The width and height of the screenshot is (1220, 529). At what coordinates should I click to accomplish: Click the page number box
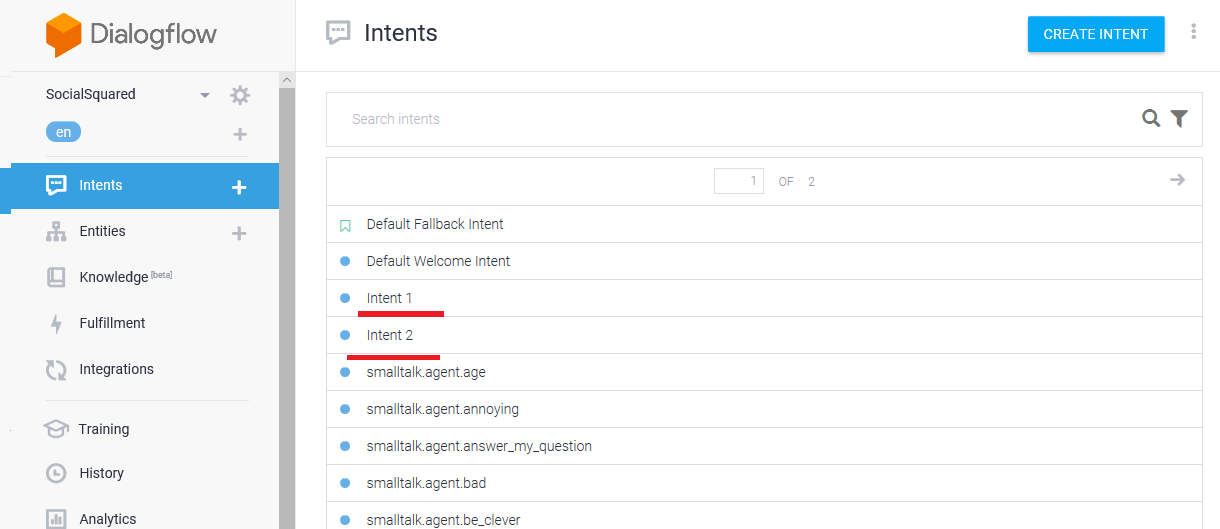tap(739, 181)
